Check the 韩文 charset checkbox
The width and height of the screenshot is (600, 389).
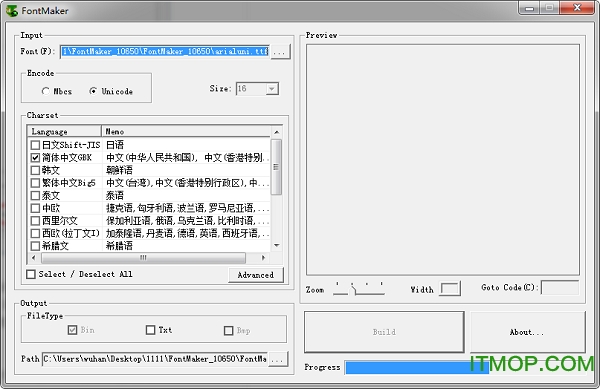pos(35,170)
